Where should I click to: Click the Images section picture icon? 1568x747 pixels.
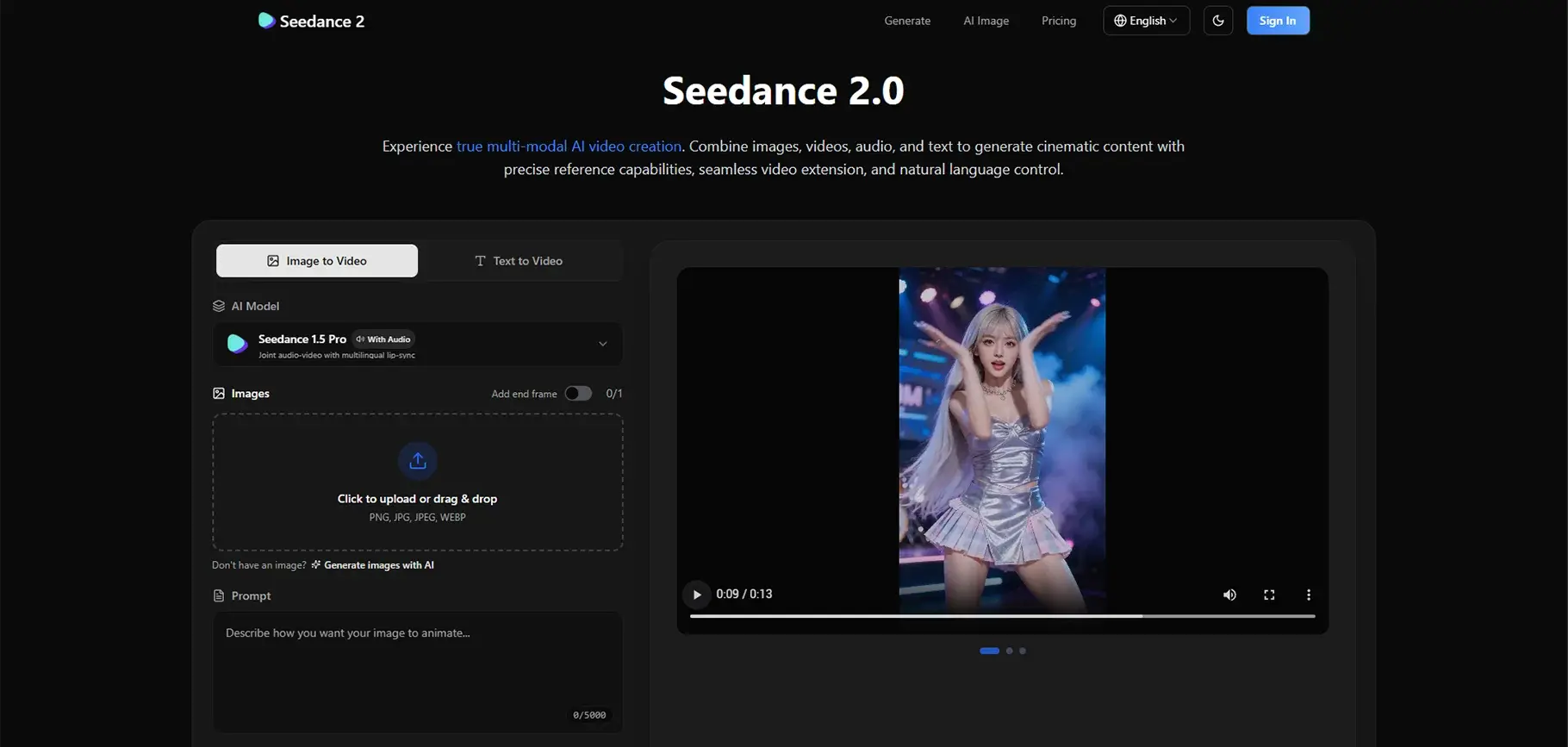tap(219, 394)
